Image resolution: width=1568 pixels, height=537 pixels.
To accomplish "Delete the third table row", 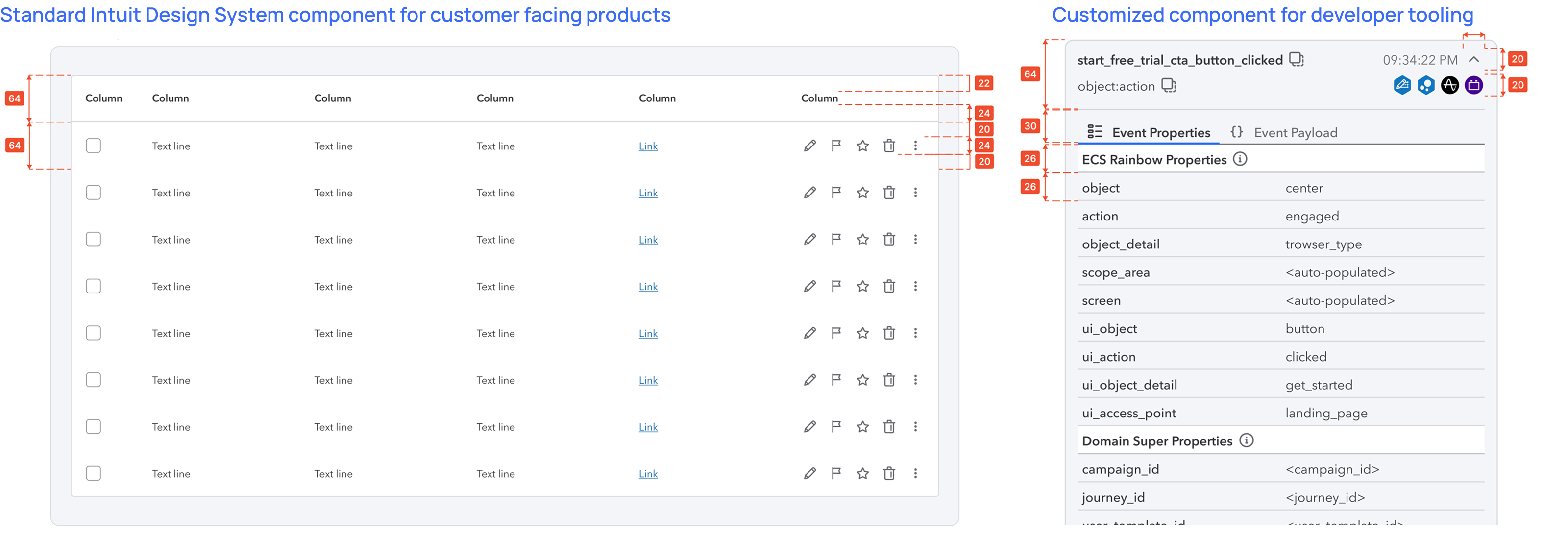I will (889, 239).
